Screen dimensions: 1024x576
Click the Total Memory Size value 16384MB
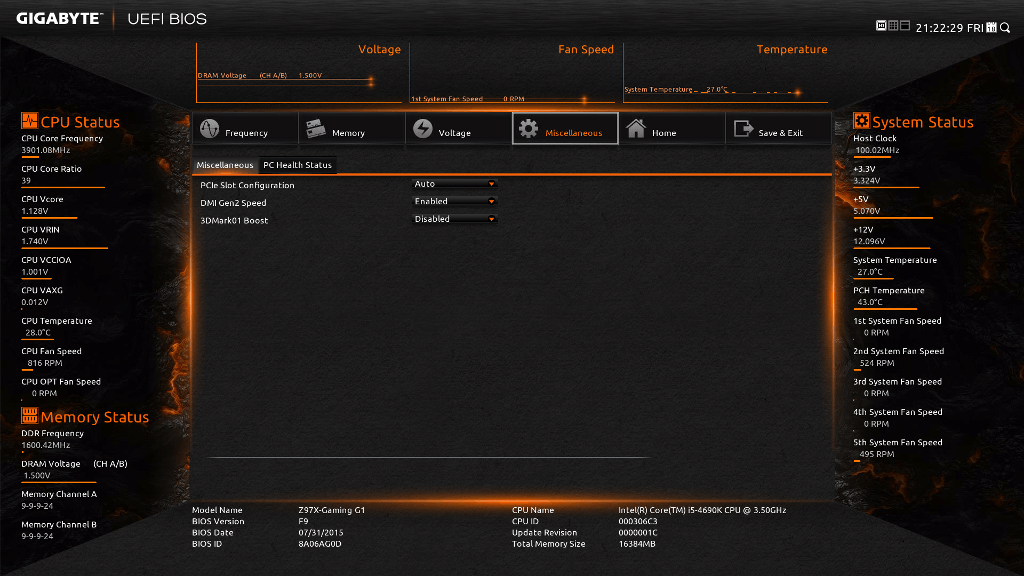(x=637, y=544)
